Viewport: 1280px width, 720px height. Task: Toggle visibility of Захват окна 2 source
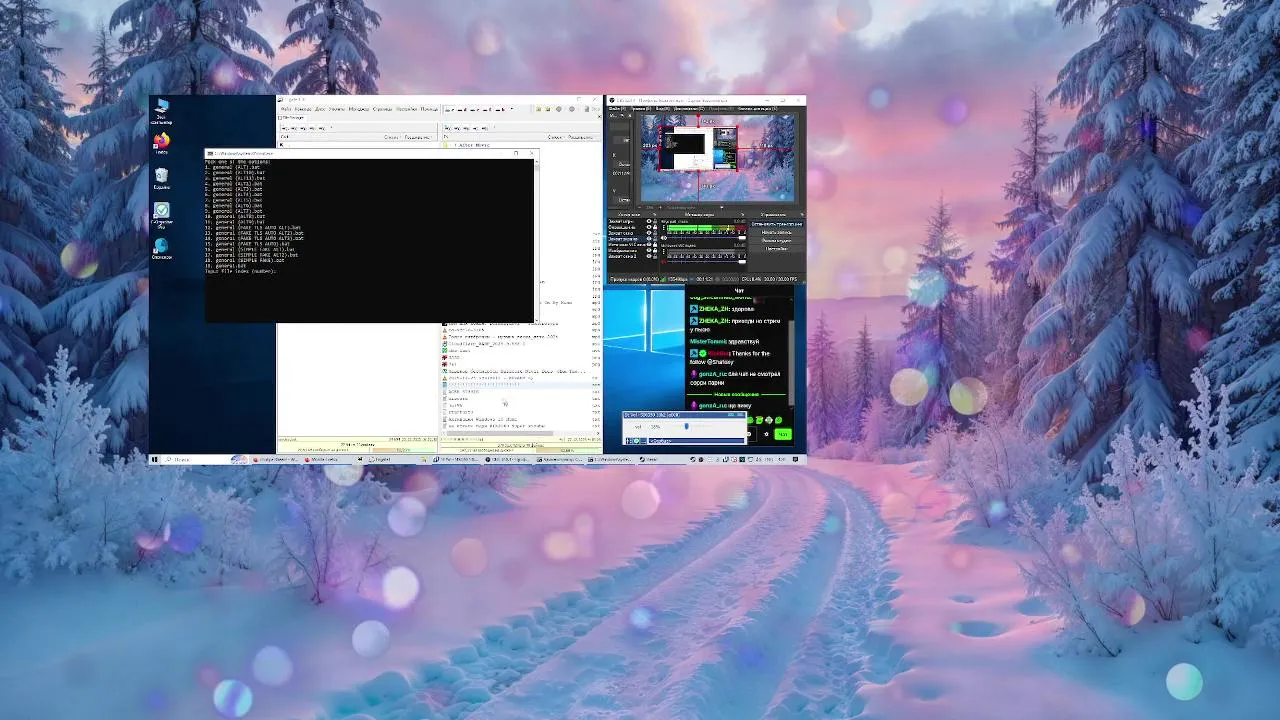(x=649, y=256)
